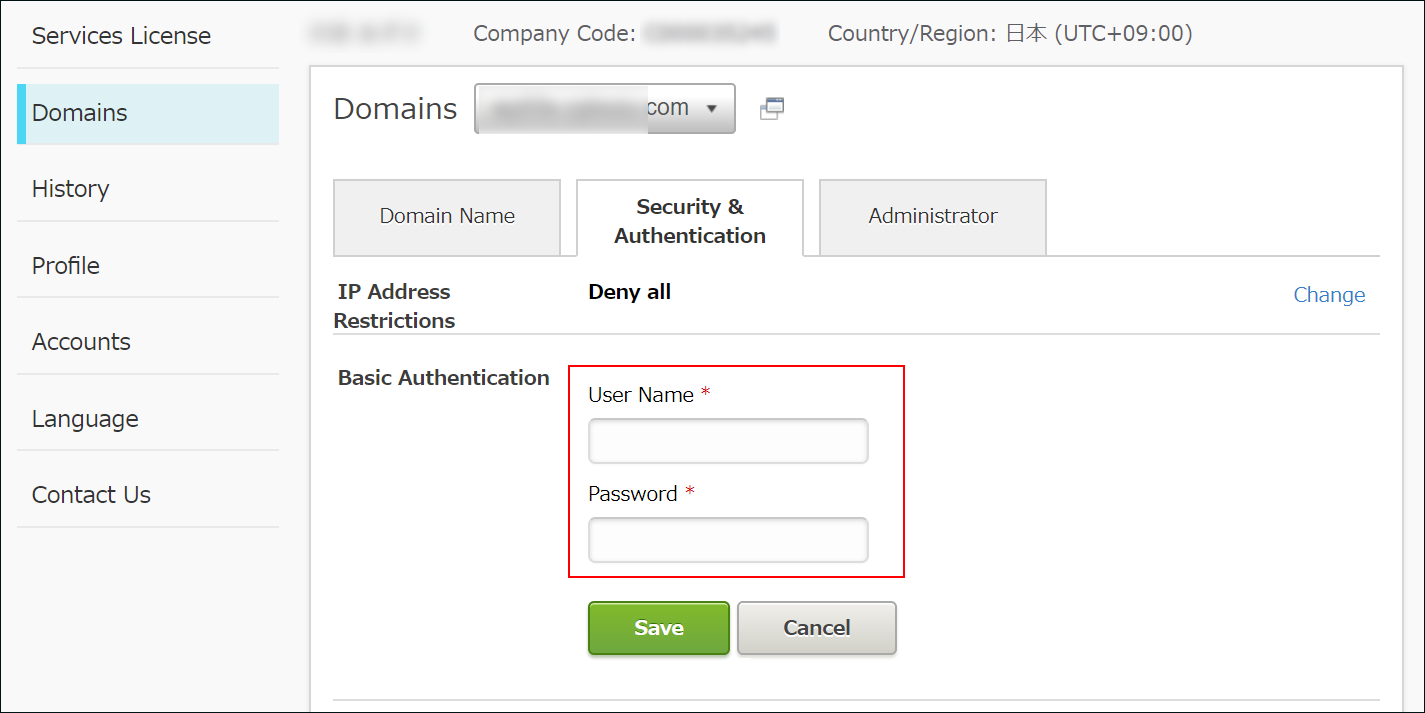Open the Profile sidebar item
This screenshot has height=713, width=1425.
(66, 266)
